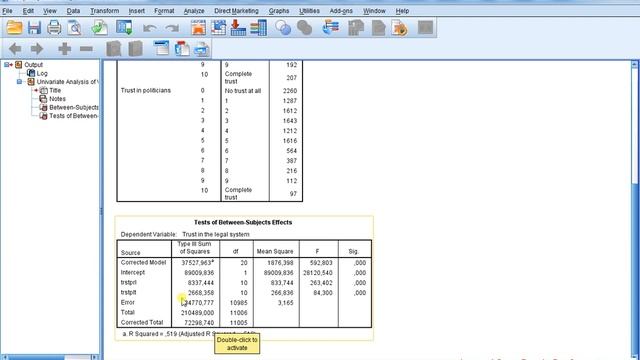This screenshot has height=360, width=640.
Task: Open the View menu
Action: [x=50, y=11]
